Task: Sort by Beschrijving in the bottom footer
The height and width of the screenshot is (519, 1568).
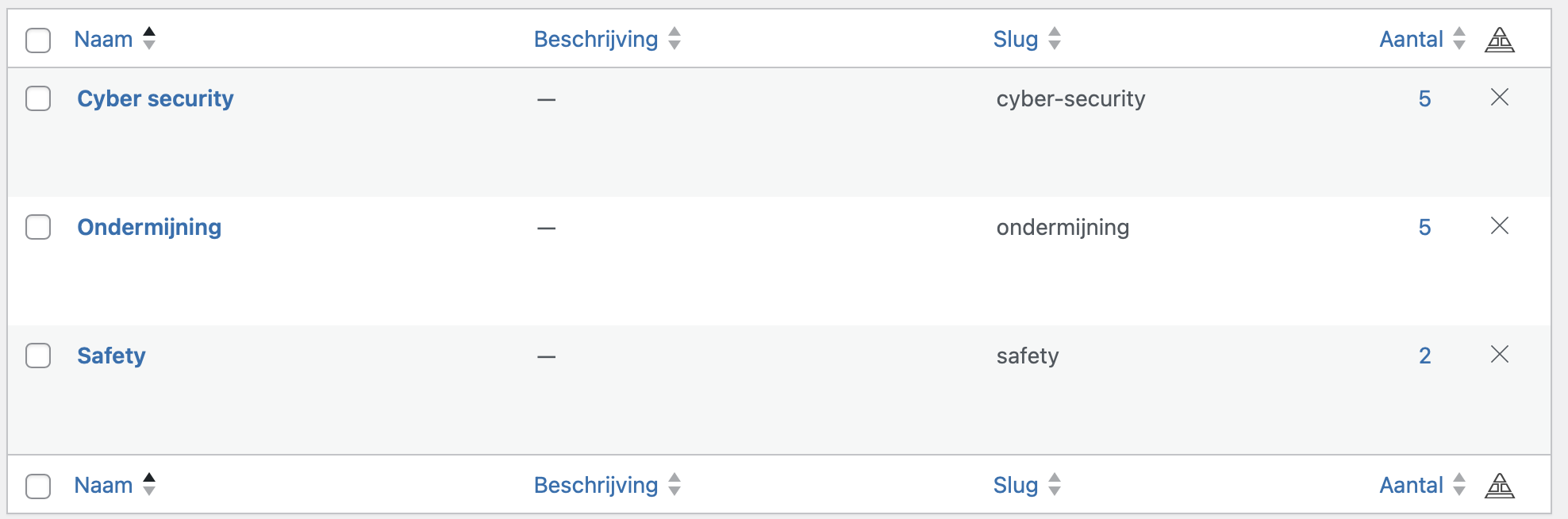Action: point(596,485)
